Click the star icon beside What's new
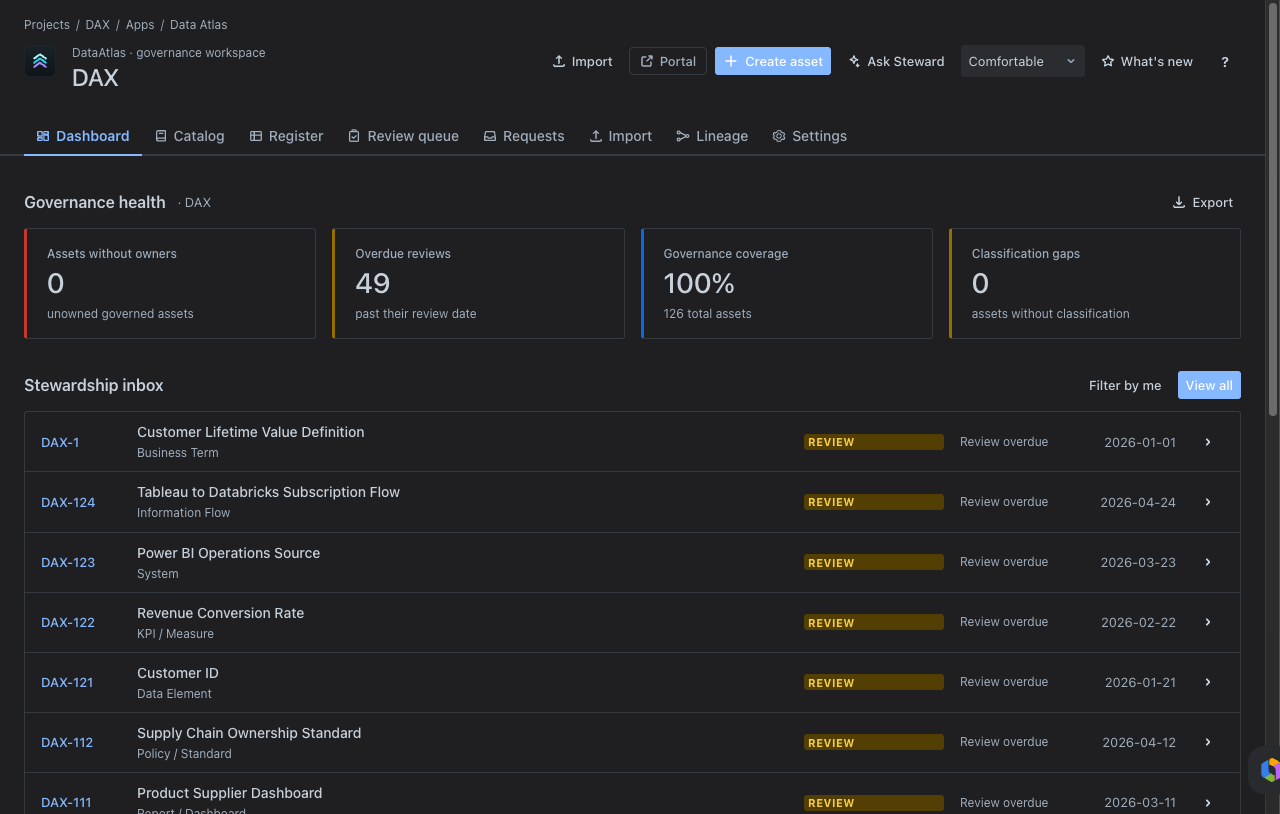Screen dimensions: 1280x814 click(x=1108, y=61)
